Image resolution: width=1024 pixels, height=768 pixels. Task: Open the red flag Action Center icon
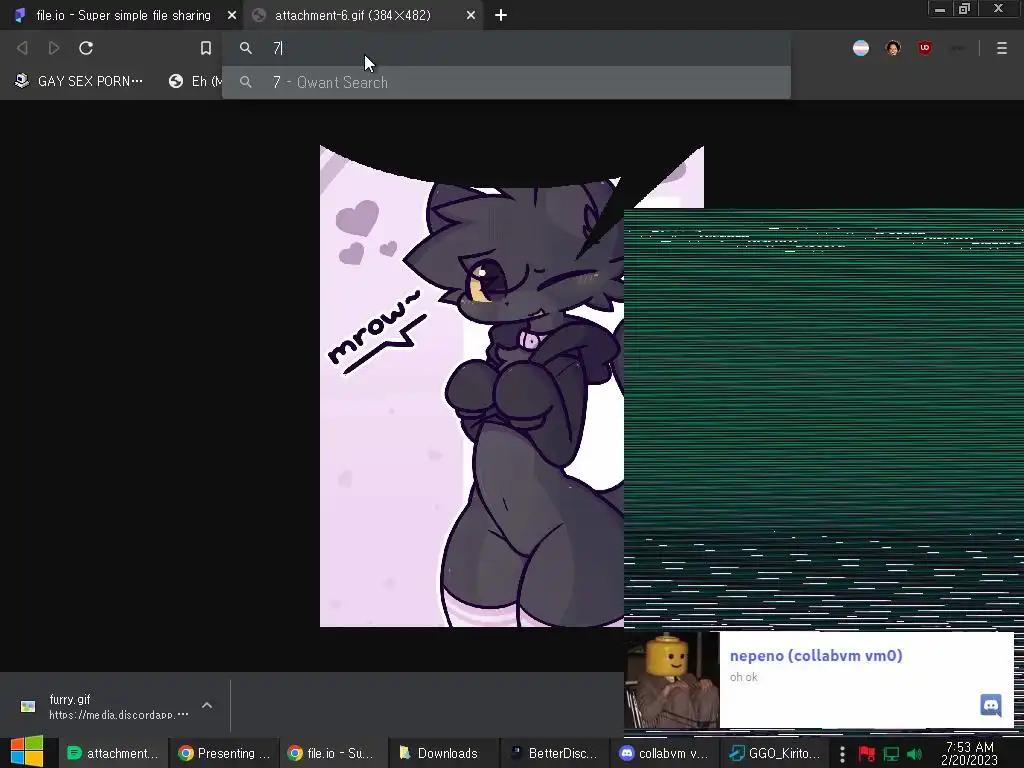click(867, 754)
